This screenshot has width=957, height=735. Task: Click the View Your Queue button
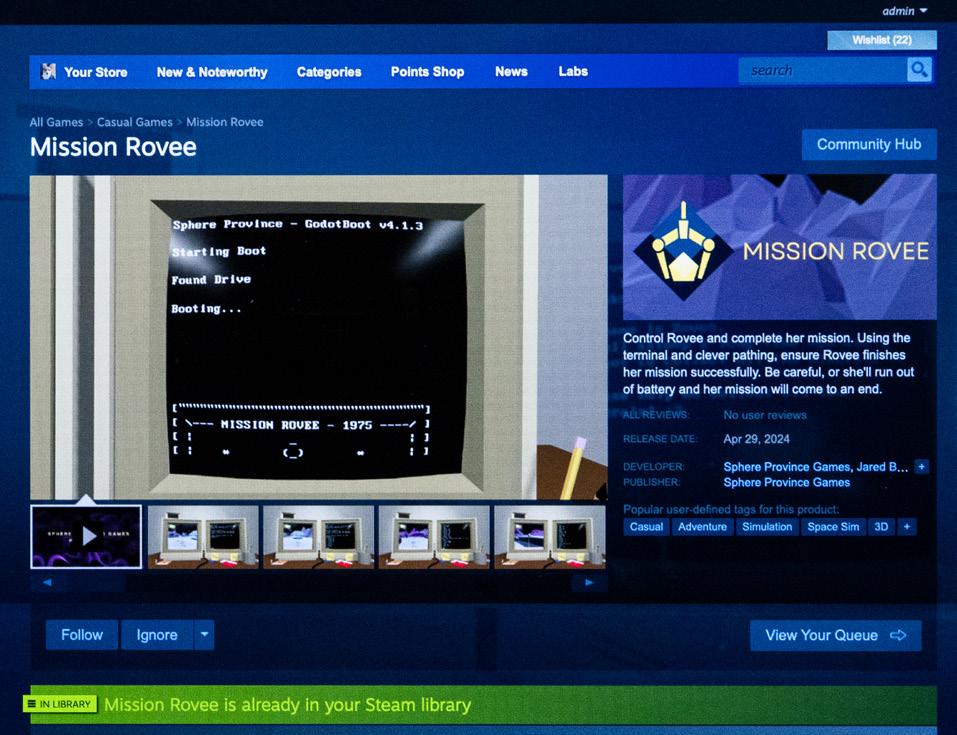click(x=836, y=635)
